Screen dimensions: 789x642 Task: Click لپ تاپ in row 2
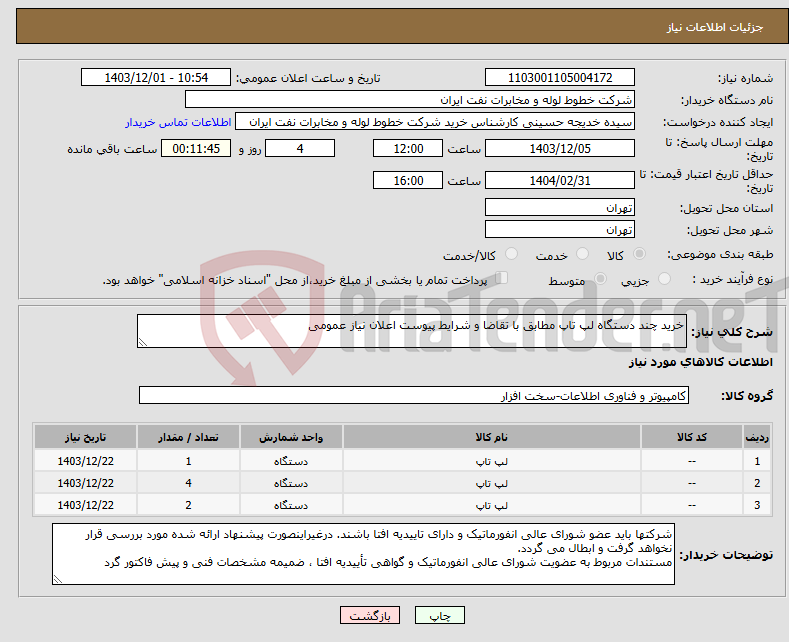click(492, 483)
